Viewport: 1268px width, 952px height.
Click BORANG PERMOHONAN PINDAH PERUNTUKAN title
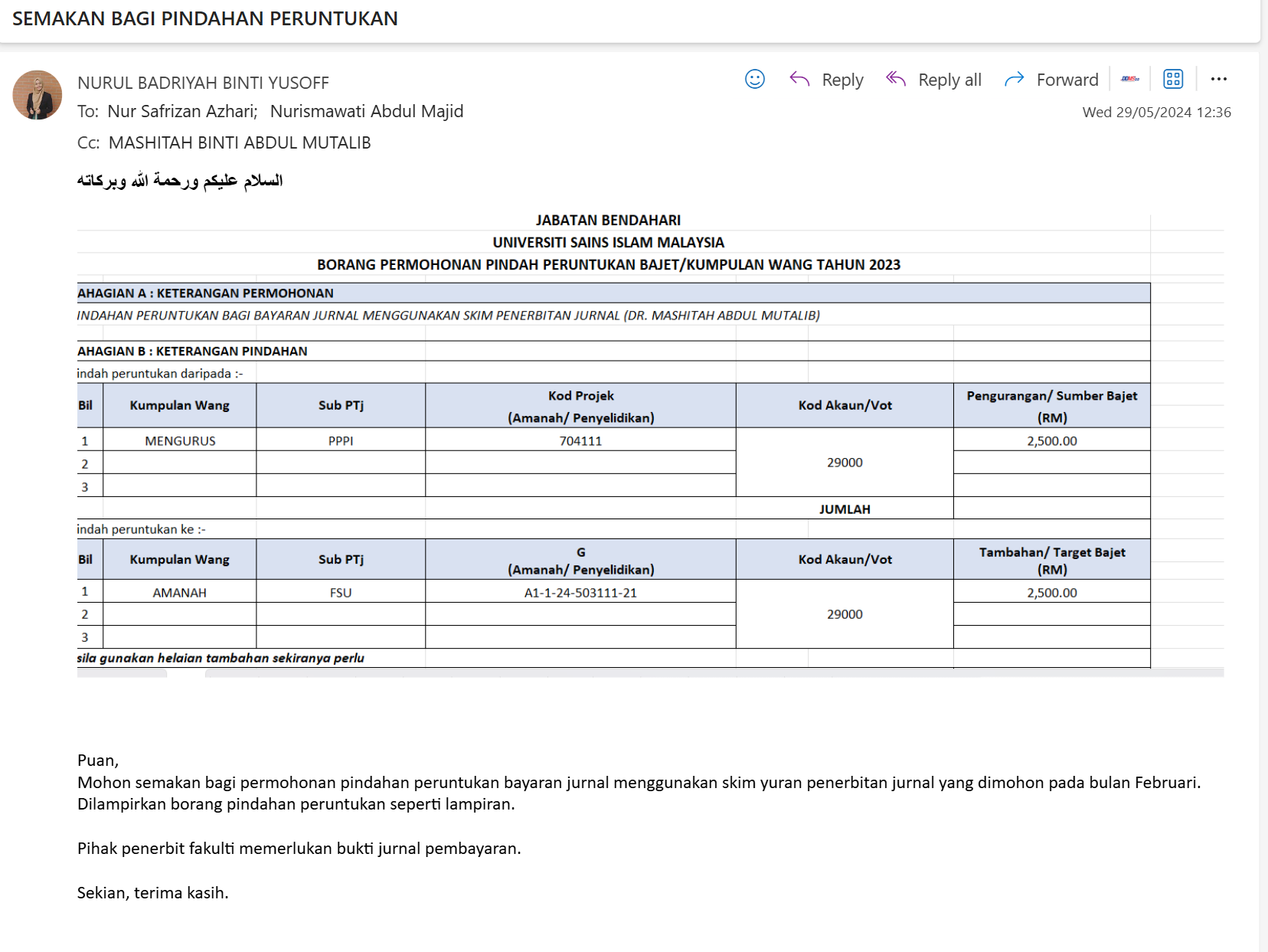coord(608,265)
